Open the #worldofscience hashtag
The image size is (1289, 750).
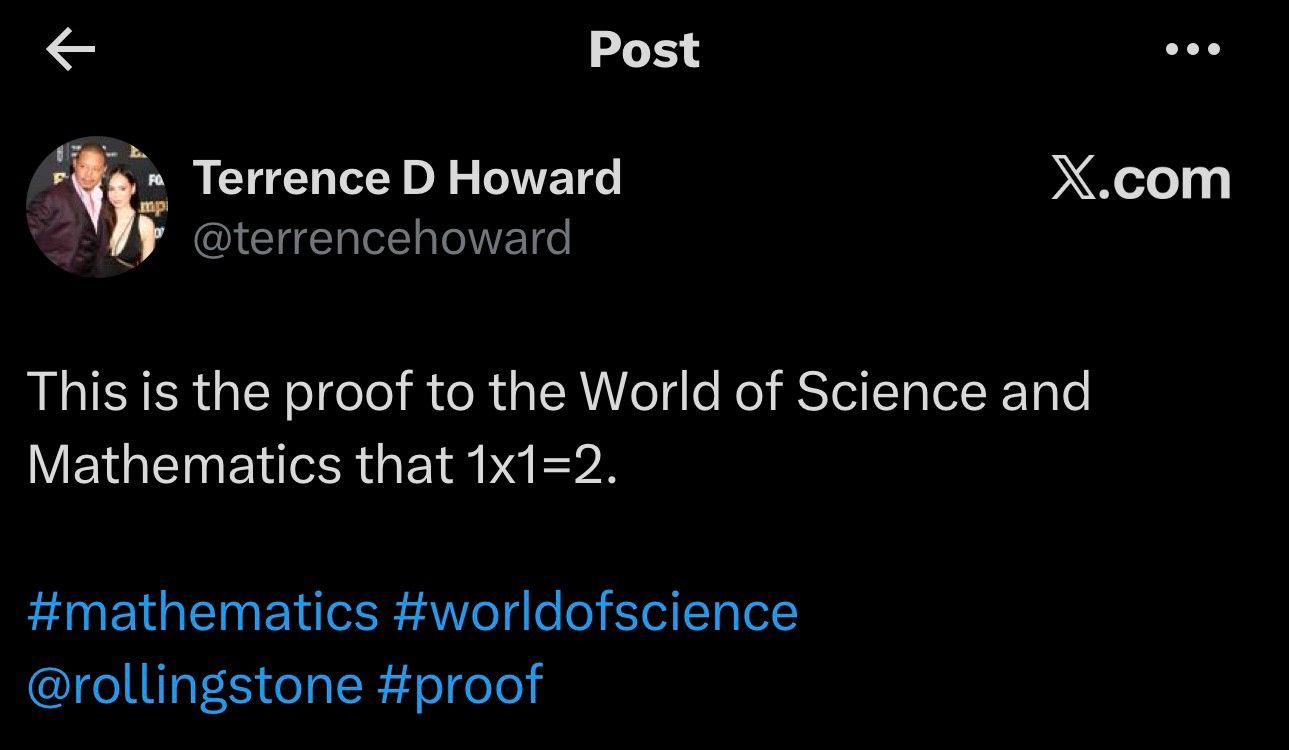pos(596,611)
